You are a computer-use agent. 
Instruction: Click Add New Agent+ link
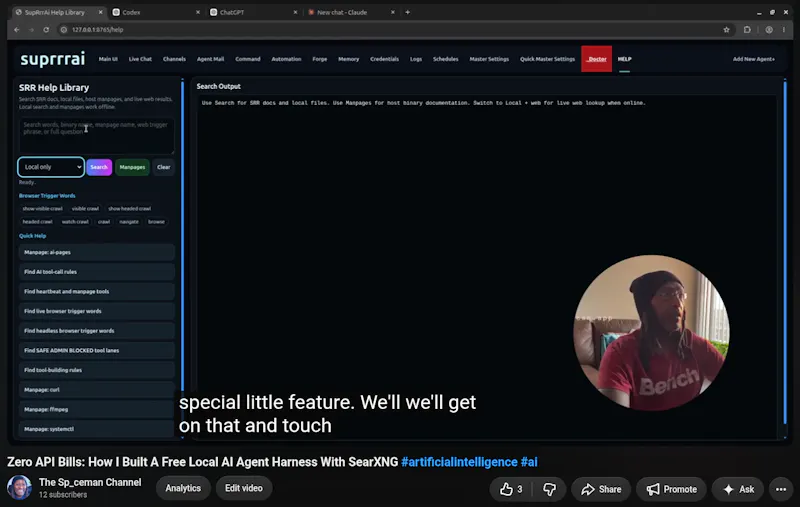point(754,59)
